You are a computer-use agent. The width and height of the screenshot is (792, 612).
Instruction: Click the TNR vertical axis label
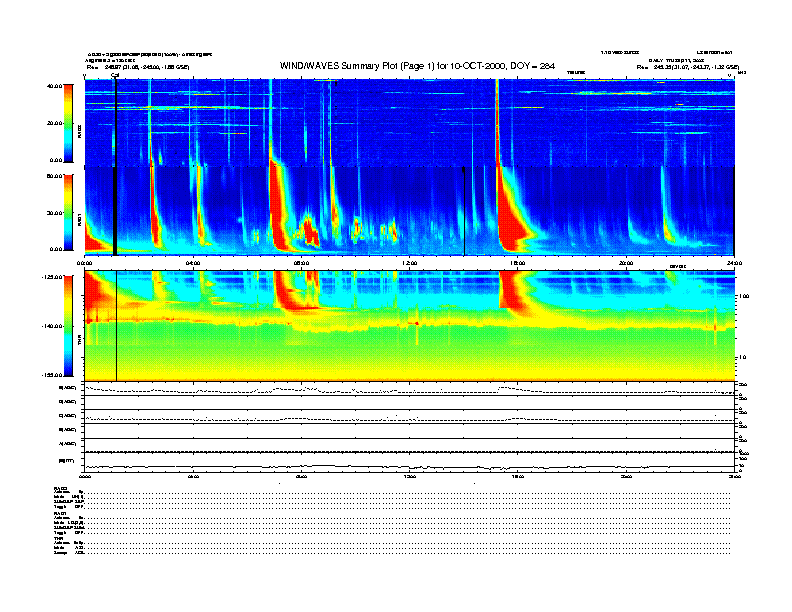pyautogui.click(x=80, y=341)
